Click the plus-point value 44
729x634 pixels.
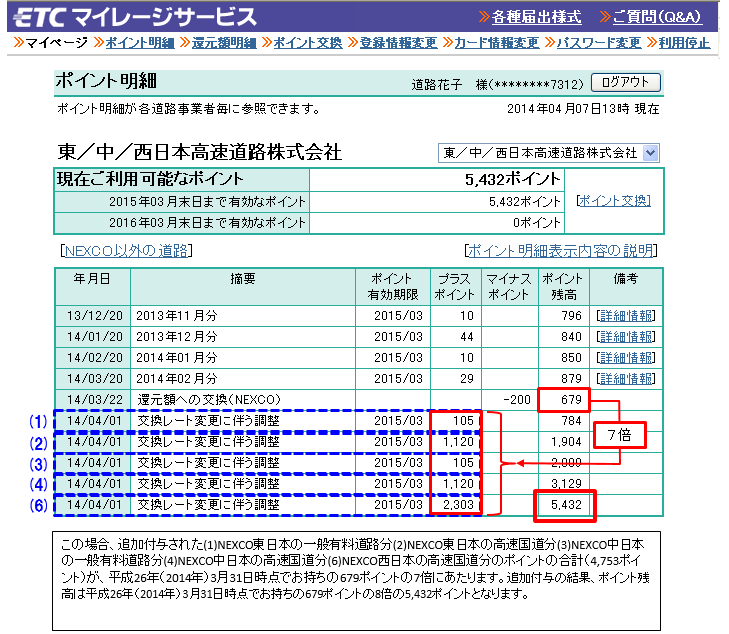click(x=467, y=337)
